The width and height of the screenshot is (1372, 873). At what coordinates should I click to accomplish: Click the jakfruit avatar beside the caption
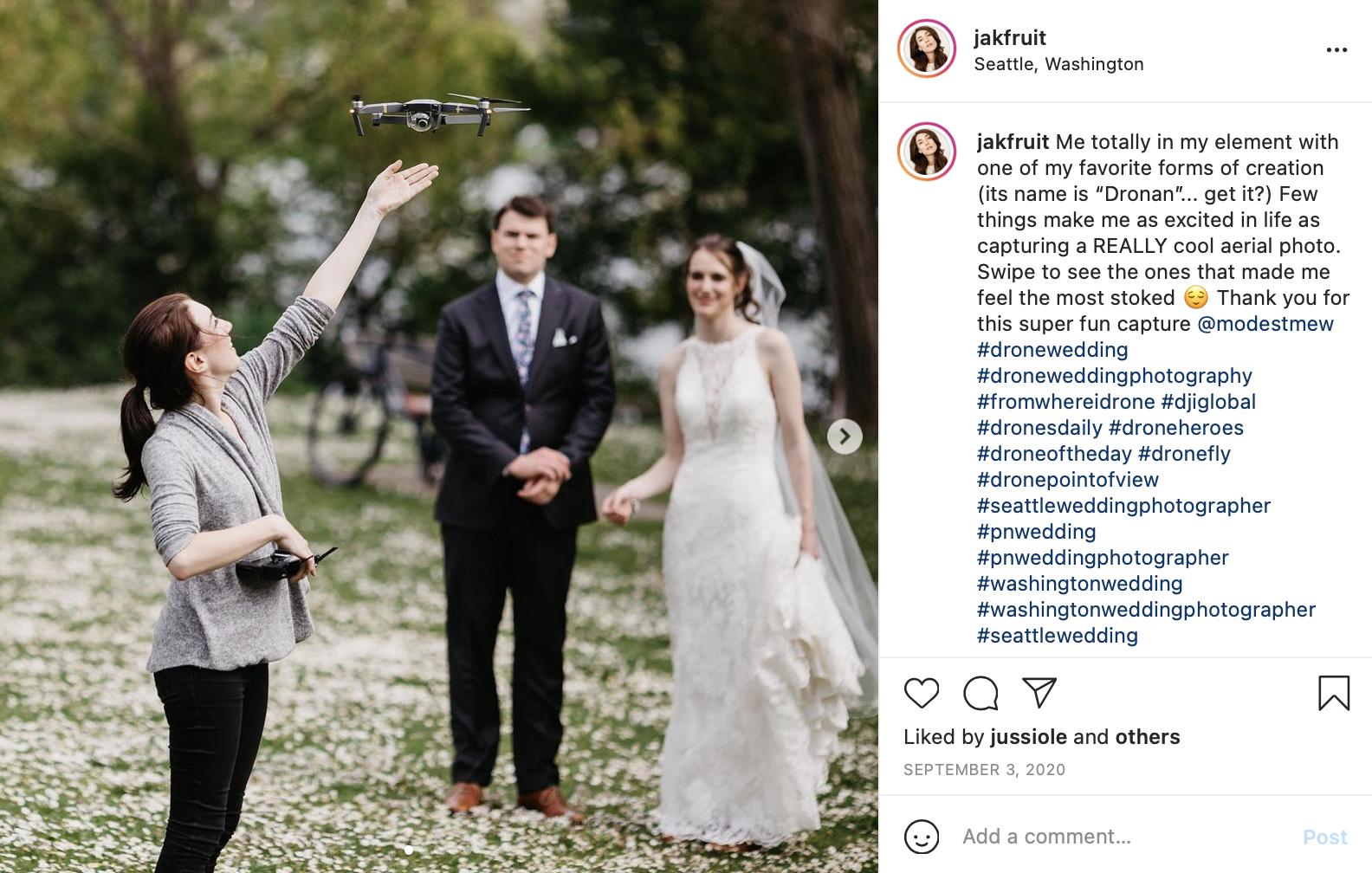[927, 152]
